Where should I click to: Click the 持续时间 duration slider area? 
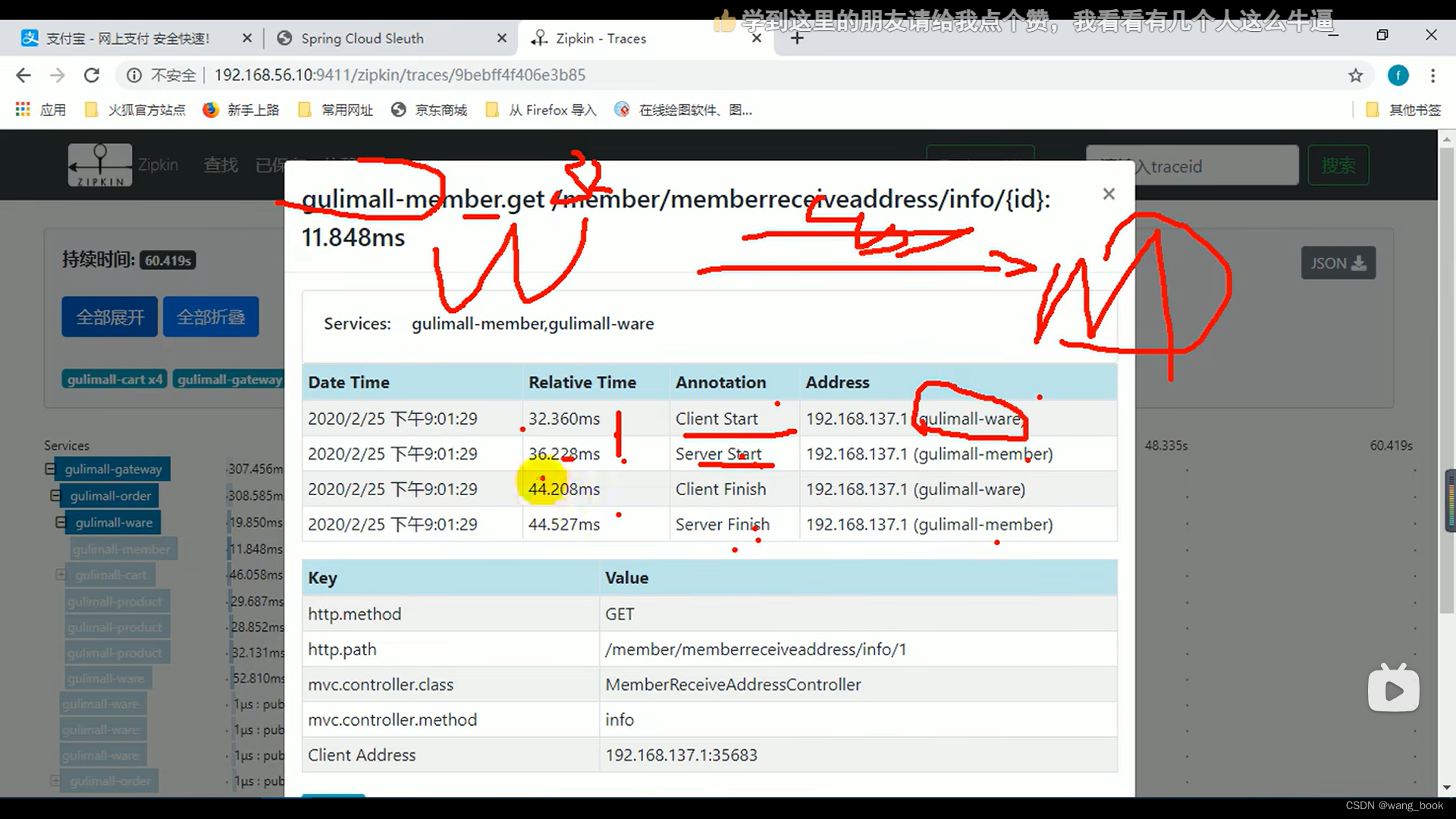coord(166,259)
